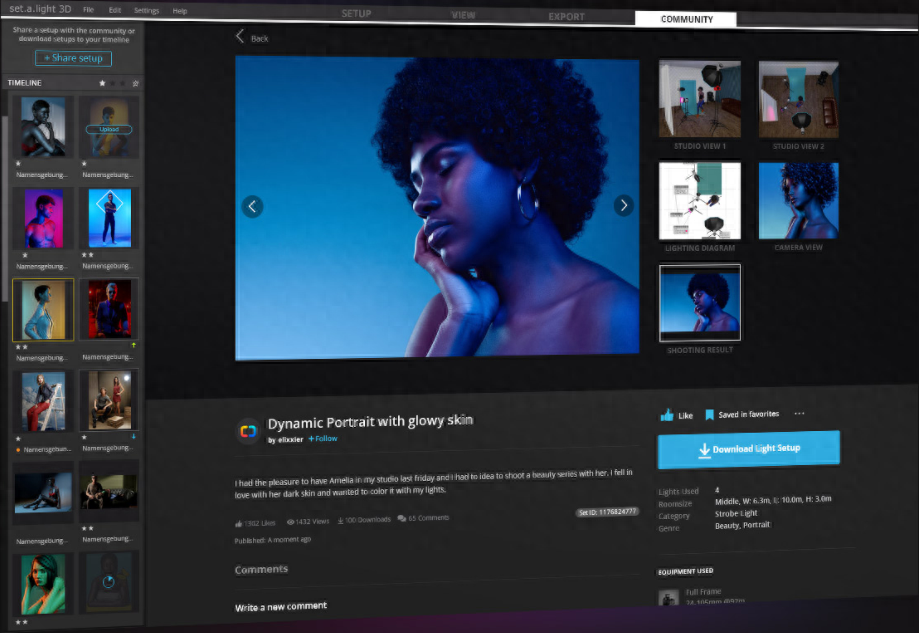Switch to the SETUP tab
Image resolution: width=919 pixels, height=633 pixels.
coord(356,13)
